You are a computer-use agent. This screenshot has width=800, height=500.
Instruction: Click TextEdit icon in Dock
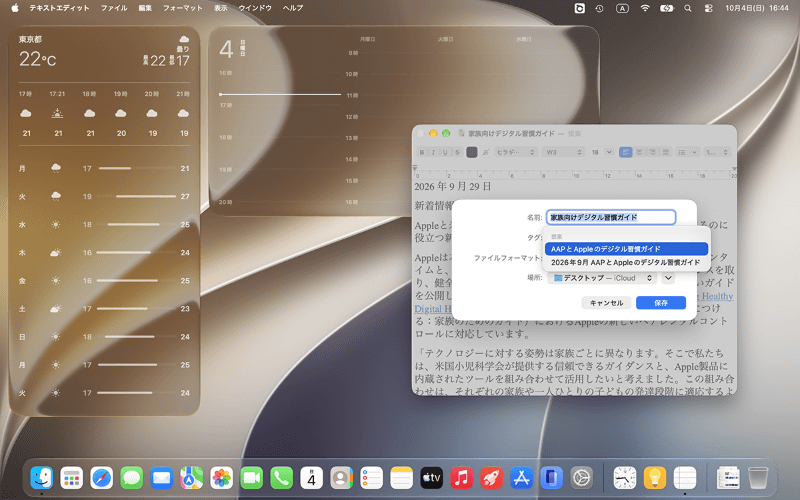pyautogui.click(x=685, y=478)
